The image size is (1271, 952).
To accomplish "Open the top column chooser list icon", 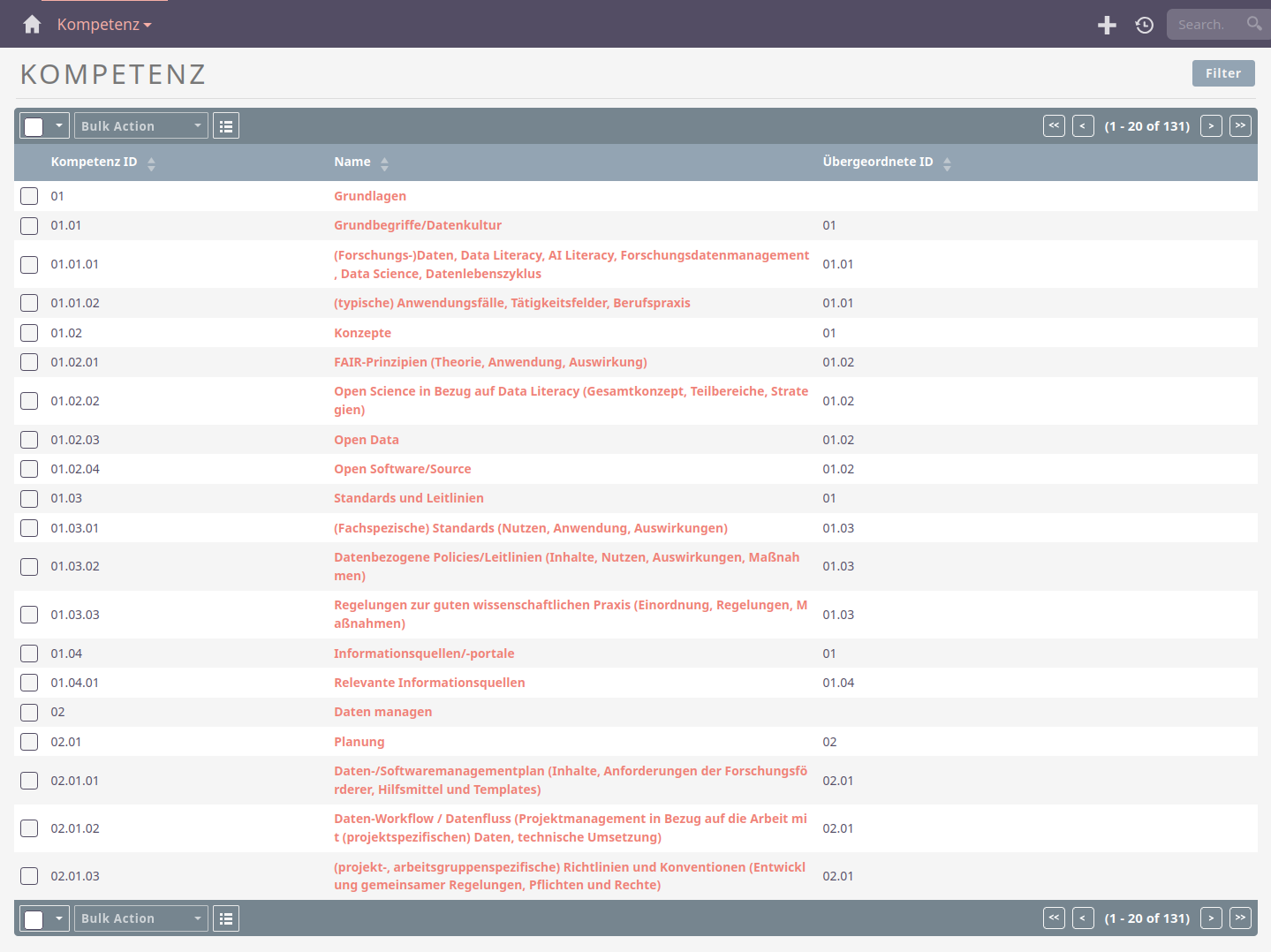I will point(226,126).
